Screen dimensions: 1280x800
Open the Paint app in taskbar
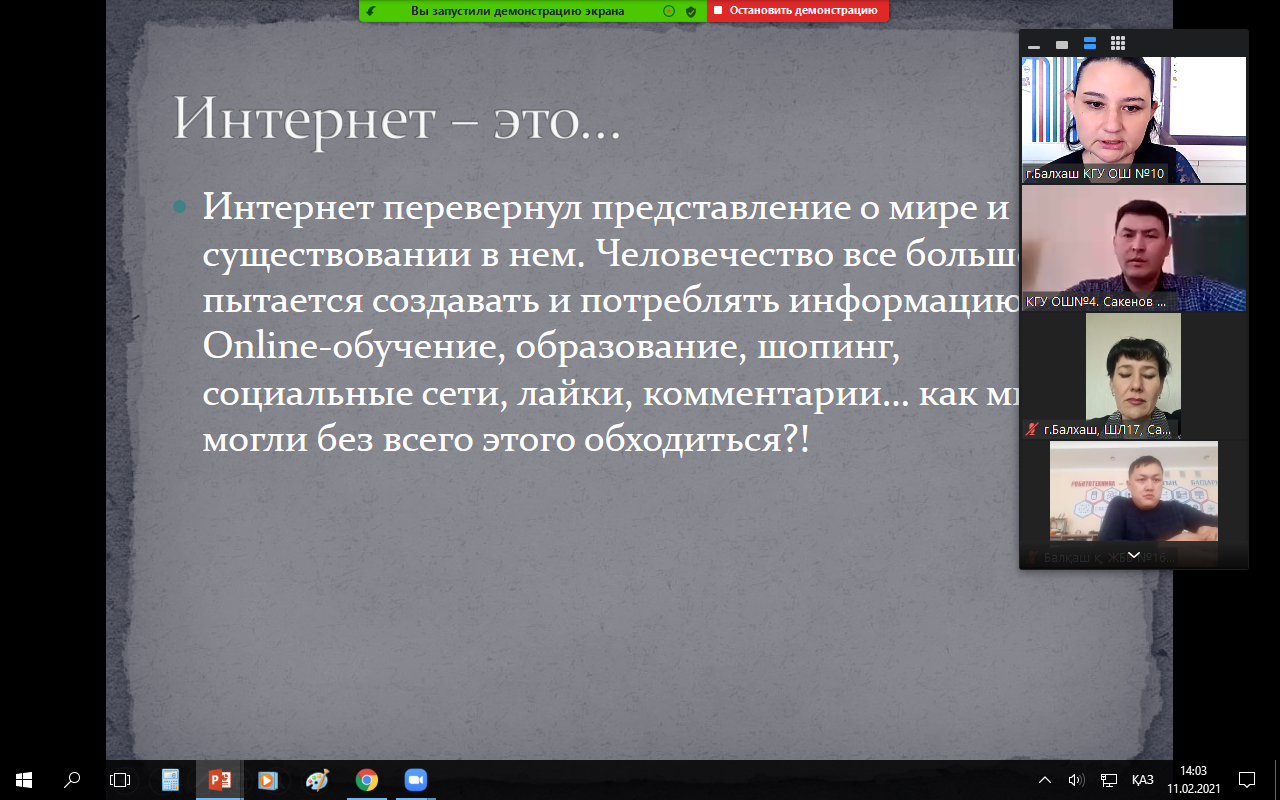tap(317, 780)
